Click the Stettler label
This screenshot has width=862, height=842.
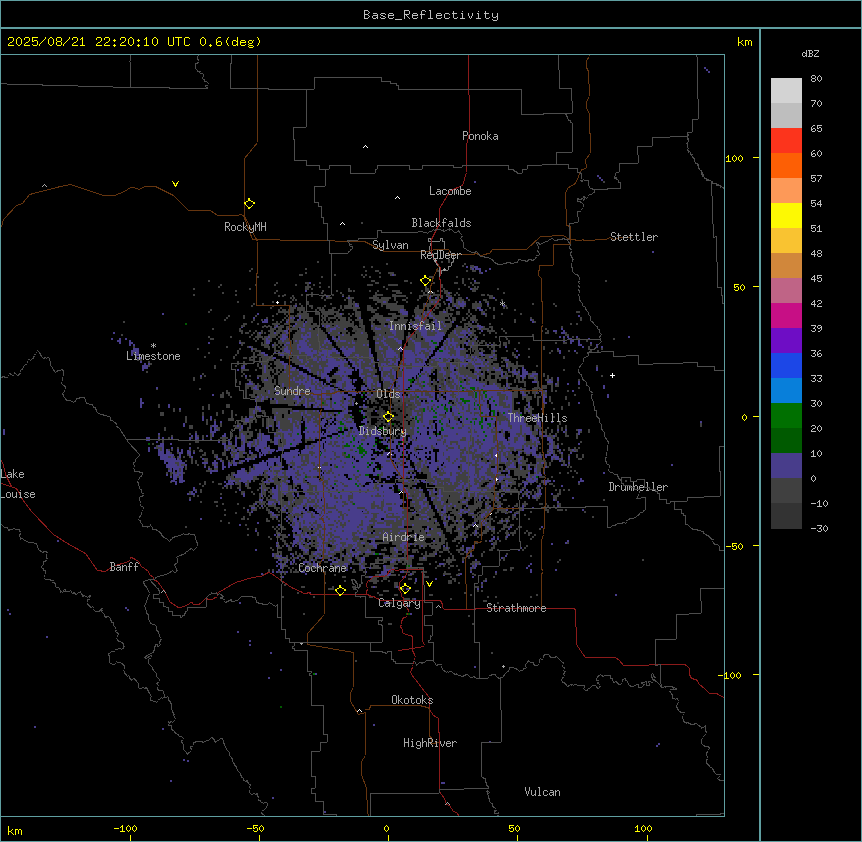pos(634,237)
